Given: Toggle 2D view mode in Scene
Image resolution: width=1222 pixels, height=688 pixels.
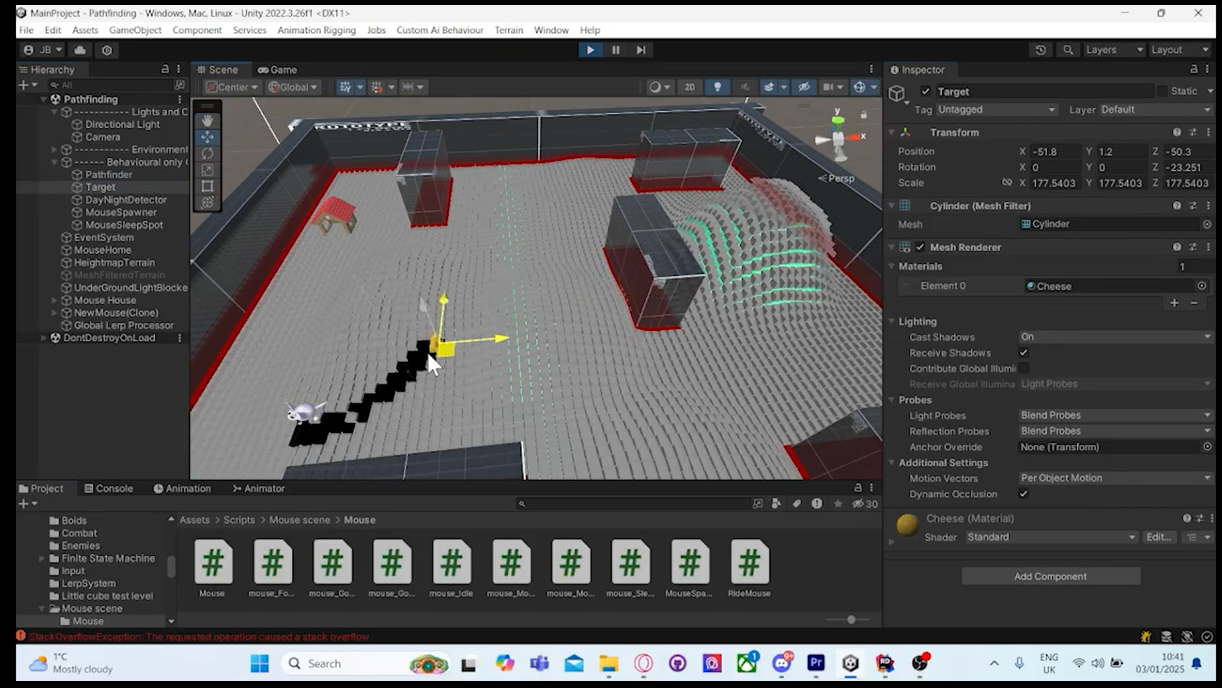Looking at the screenshot, I should [x=689, y=87].
